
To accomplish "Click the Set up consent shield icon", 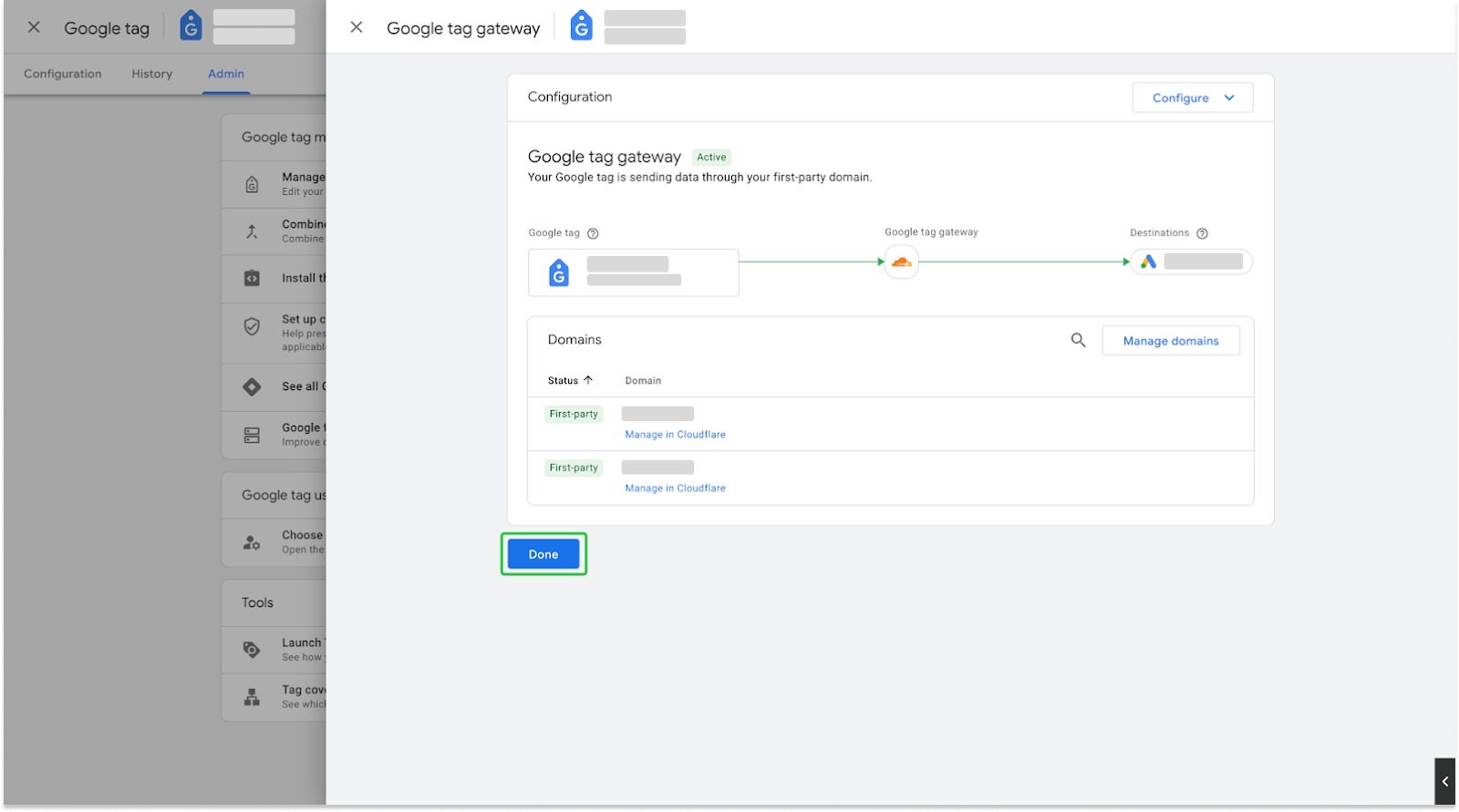I will [252, 326].
